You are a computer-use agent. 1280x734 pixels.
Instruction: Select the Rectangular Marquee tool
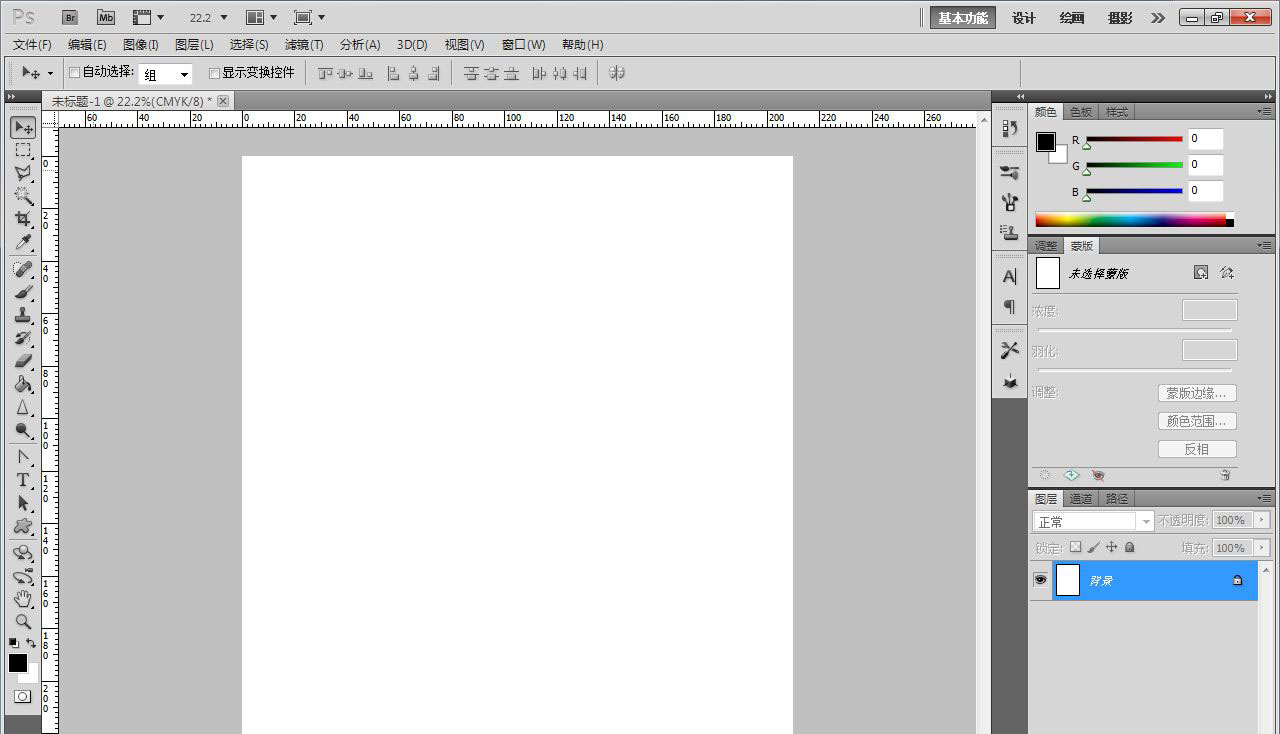[x=23, y=150]
